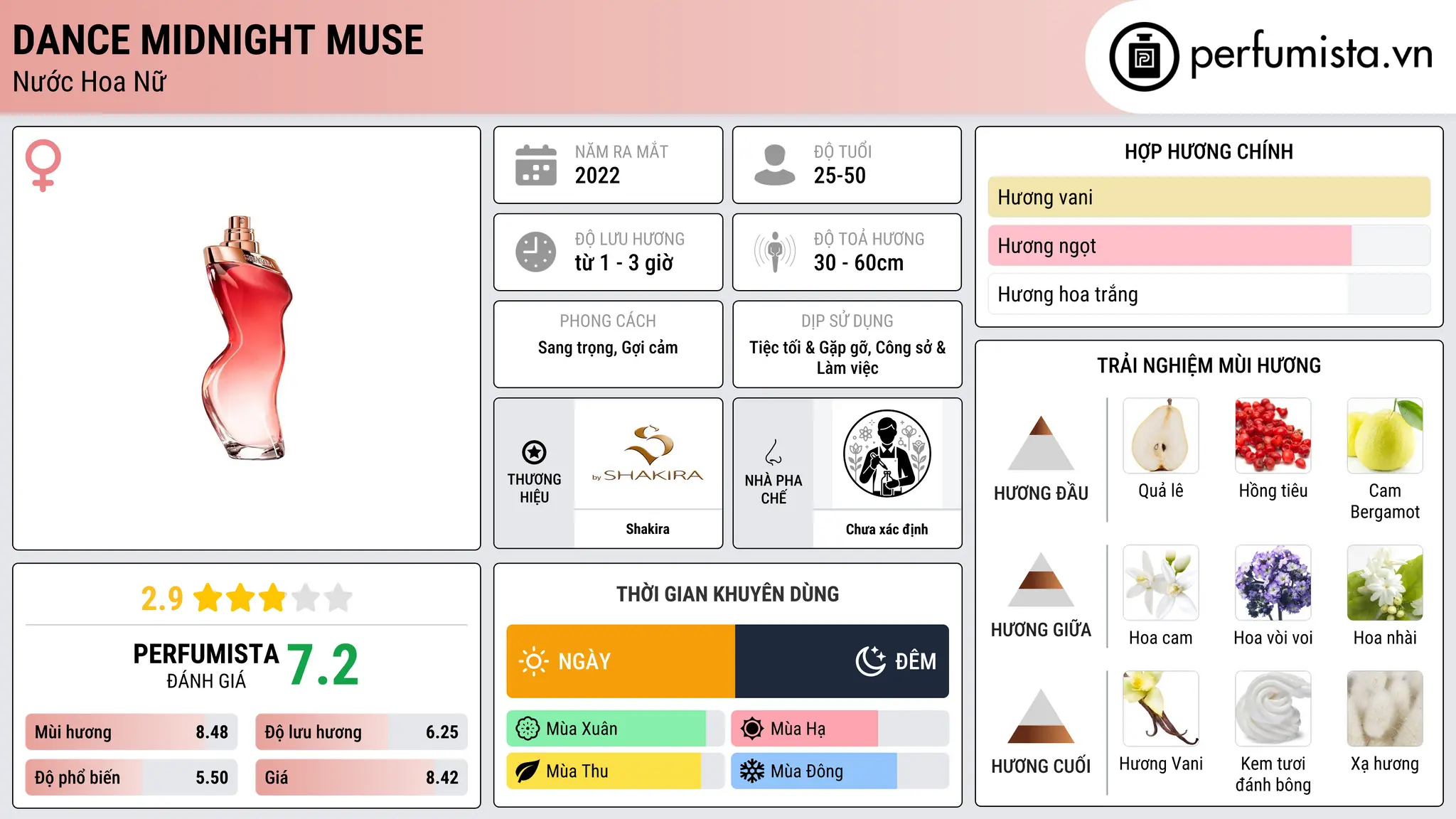Click the longevity value từ 1 - 3 giờ
This screenshot has width=1456, height=819.
point(624,263)
